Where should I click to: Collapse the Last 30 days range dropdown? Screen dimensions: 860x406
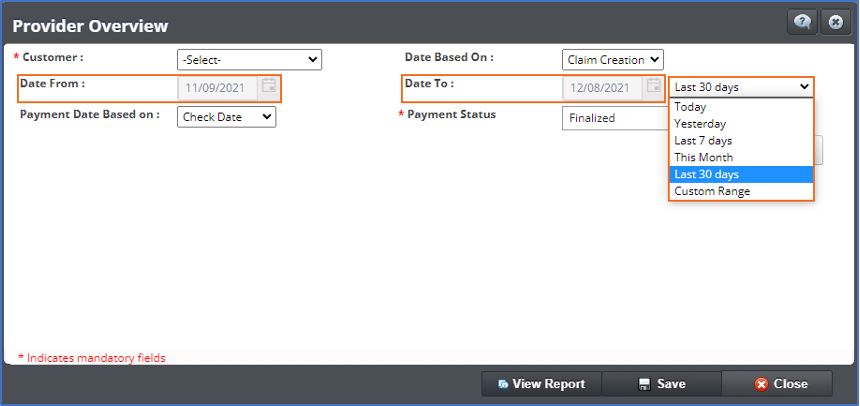point(741,87)
